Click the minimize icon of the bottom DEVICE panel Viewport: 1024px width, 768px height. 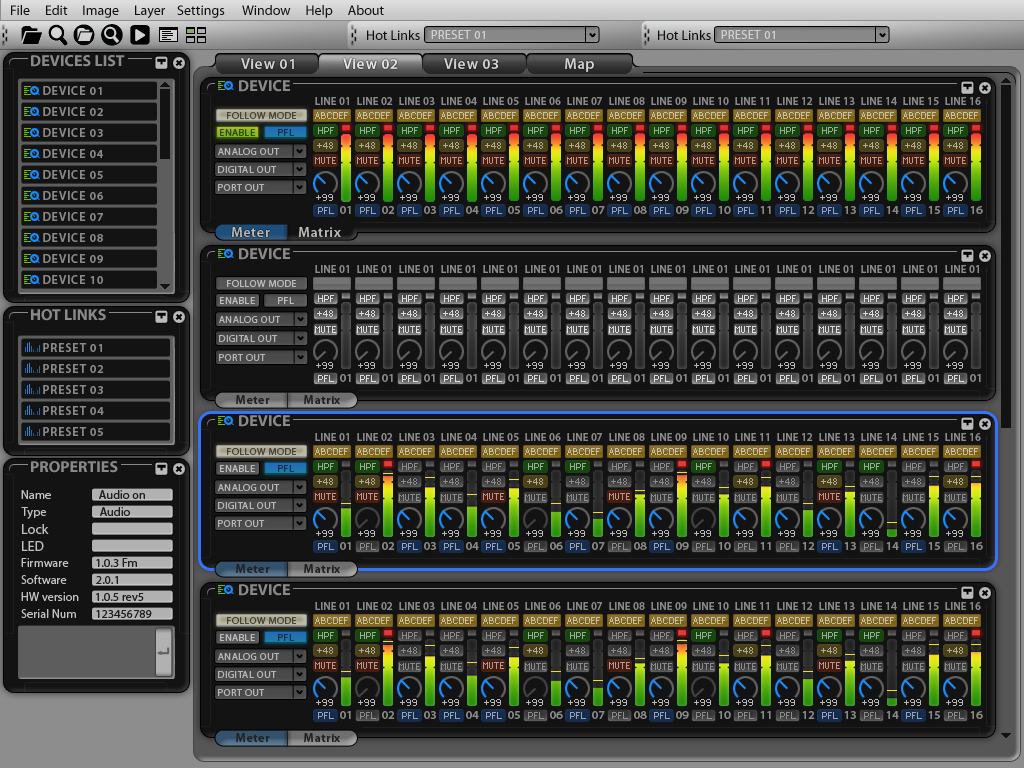point(967,592)
